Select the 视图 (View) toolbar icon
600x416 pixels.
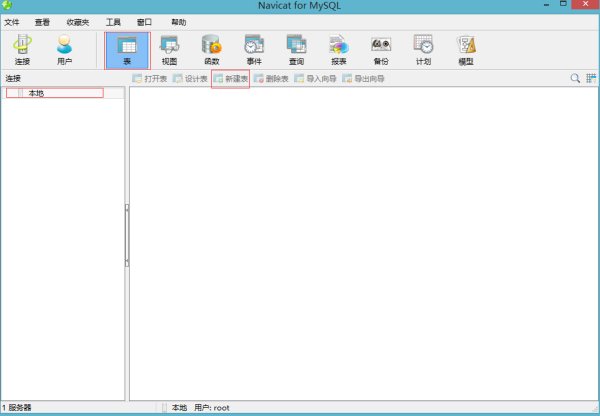(x=170, y=50)
